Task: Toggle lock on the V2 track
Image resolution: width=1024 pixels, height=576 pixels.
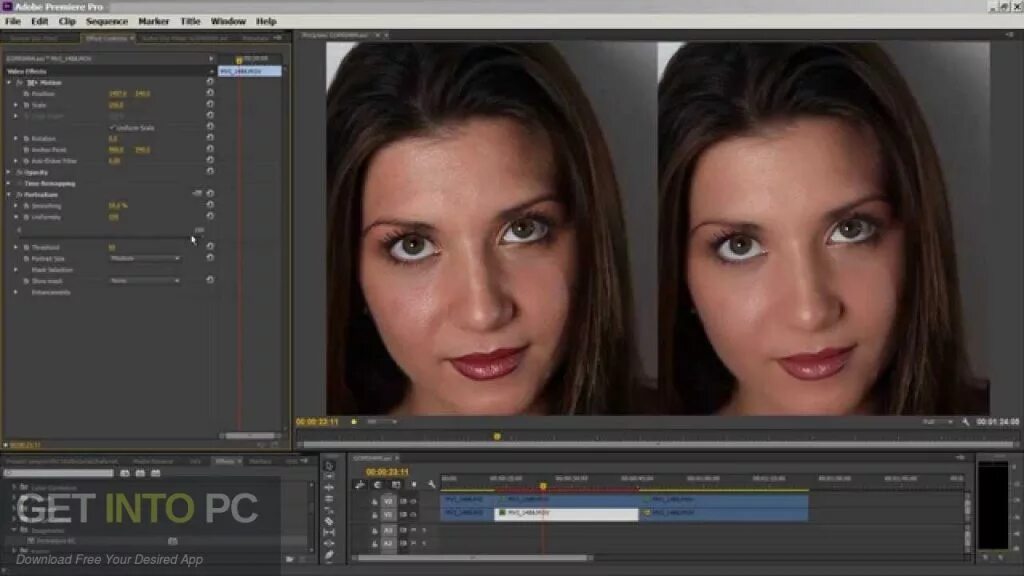Action: tap(375, 502)
